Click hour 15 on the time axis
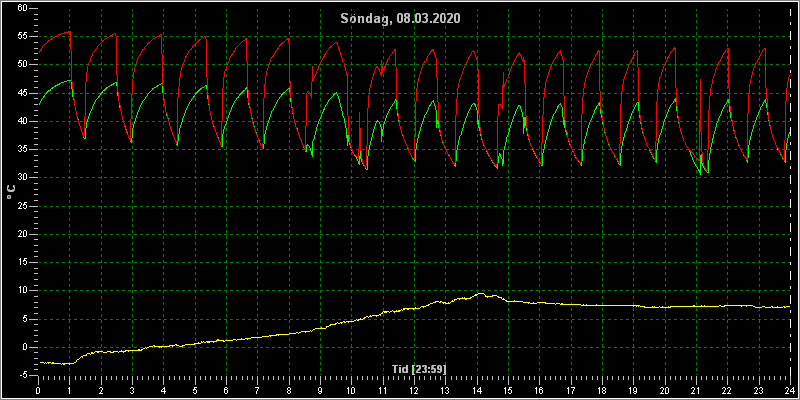 click(x=508, y=390)
